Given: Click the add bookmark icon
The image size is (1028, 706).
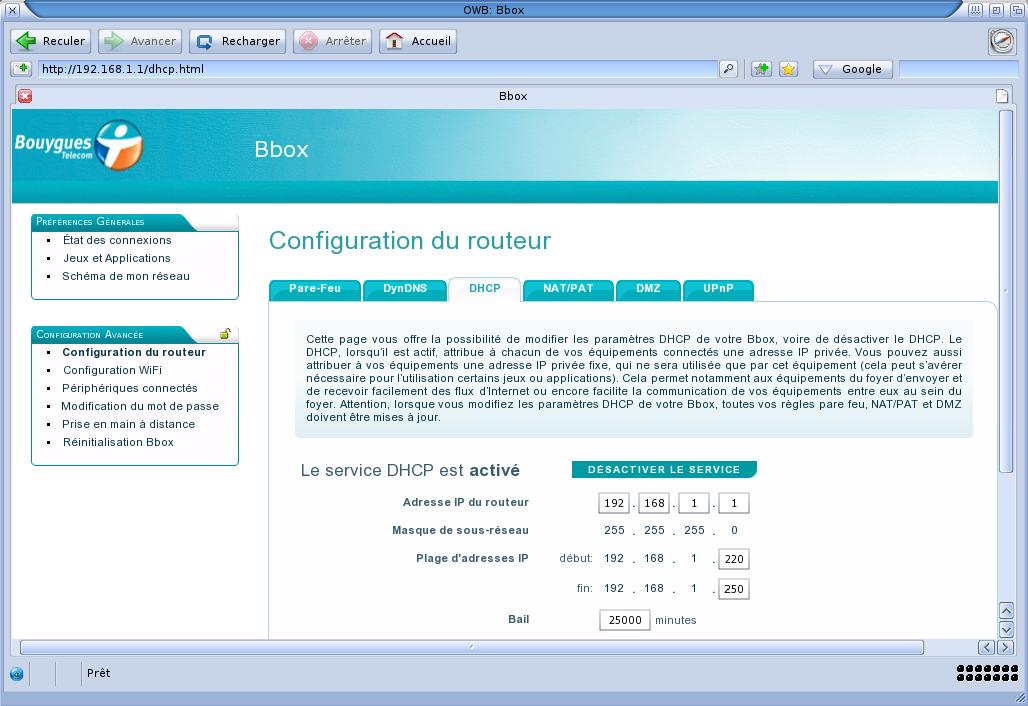Looking at the screenshot, I should (761, 69).
